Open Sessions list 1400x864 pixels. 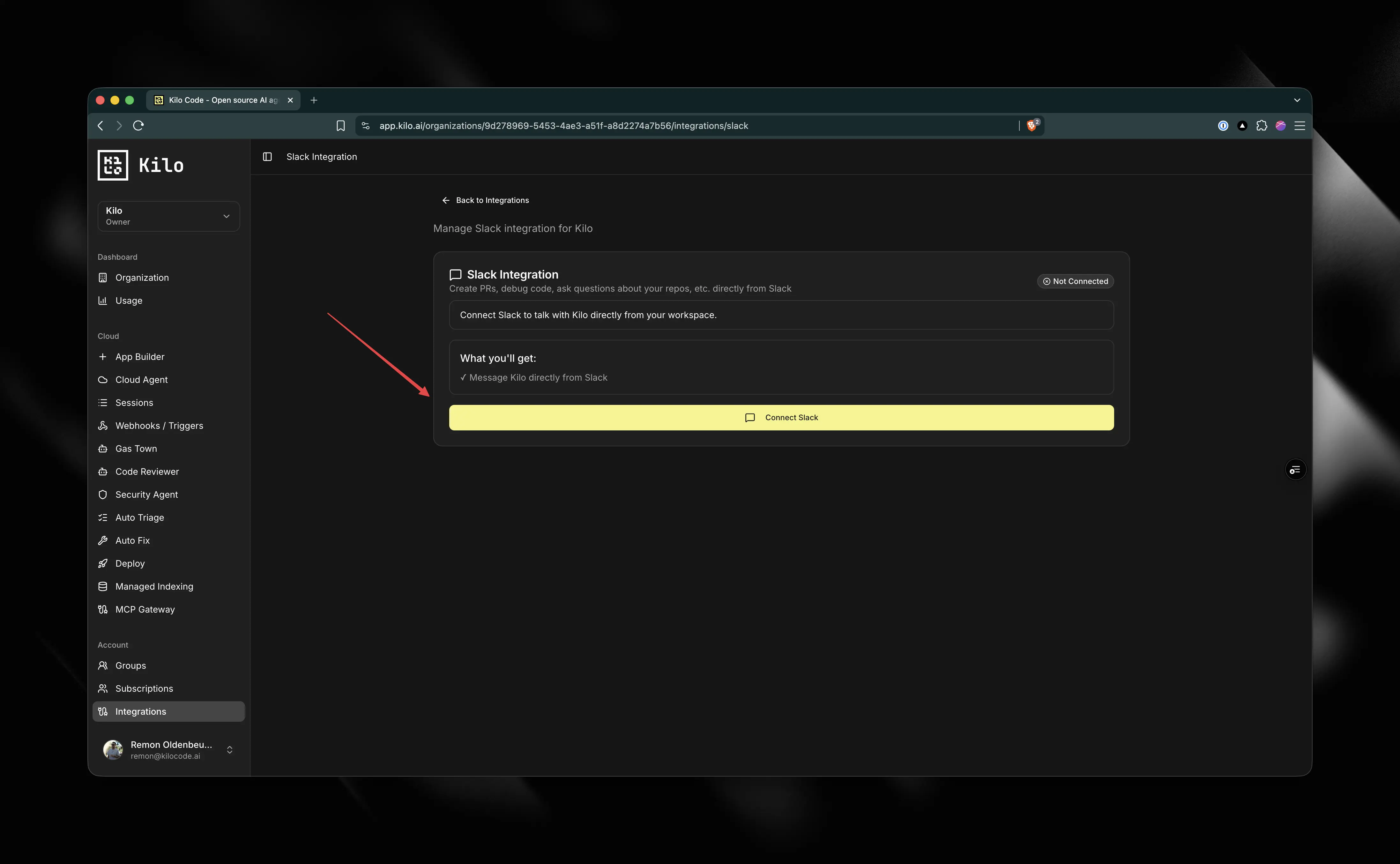168,403
